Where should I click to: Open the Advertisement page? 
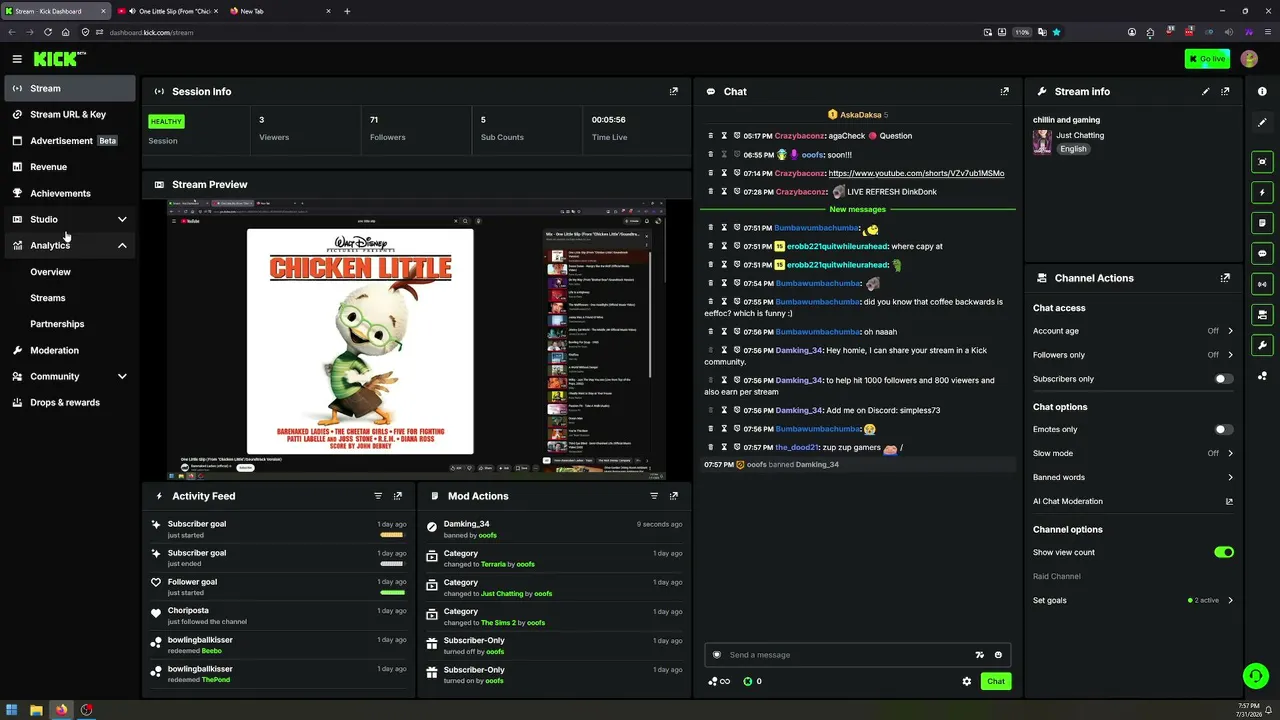tap(70, 141)
